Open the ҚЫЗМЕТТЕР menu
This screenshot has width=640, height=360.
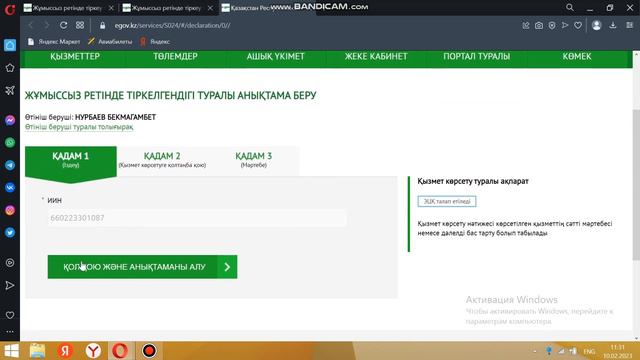click(x=75, y=57)
